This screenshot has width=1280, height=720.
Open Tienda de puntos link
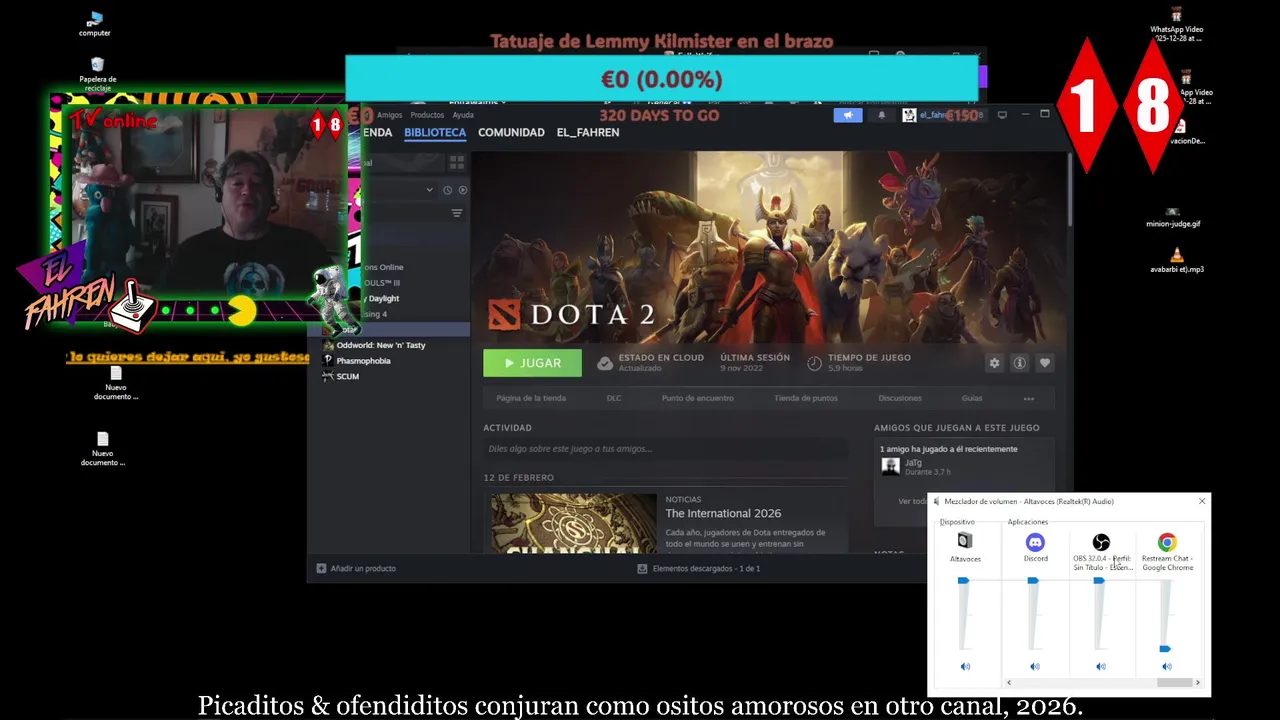click(806, 398)
